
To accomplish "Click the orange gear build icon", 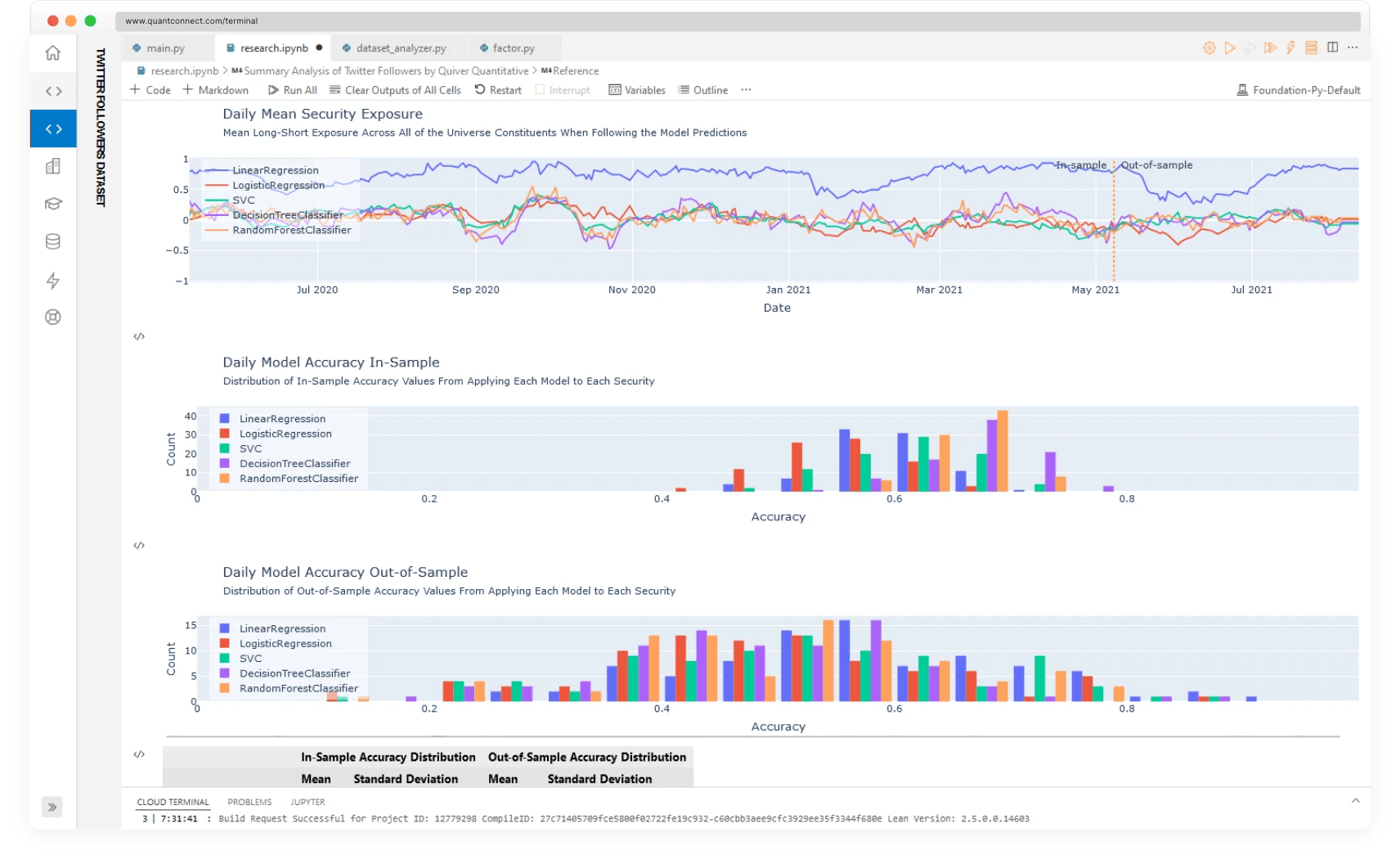I will point(1209,48).
